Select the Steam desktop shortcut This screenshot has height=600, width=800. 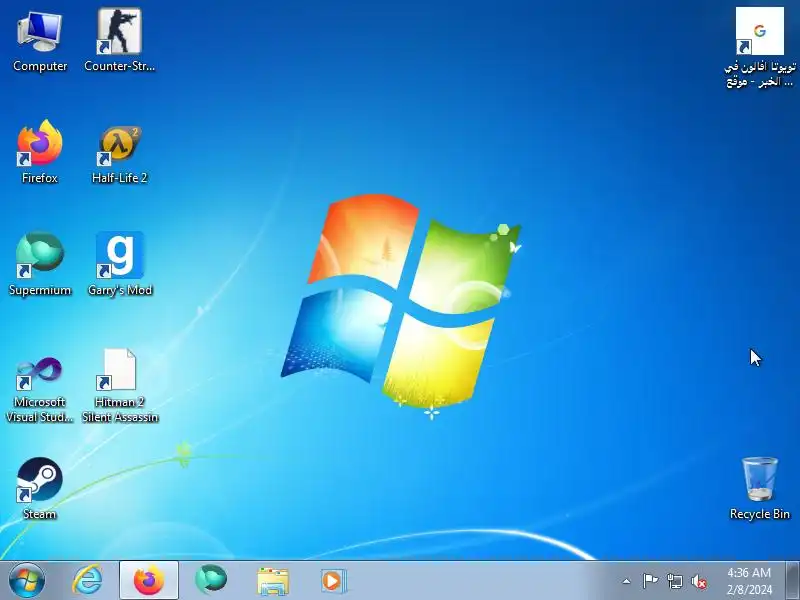tap(40, 489)
